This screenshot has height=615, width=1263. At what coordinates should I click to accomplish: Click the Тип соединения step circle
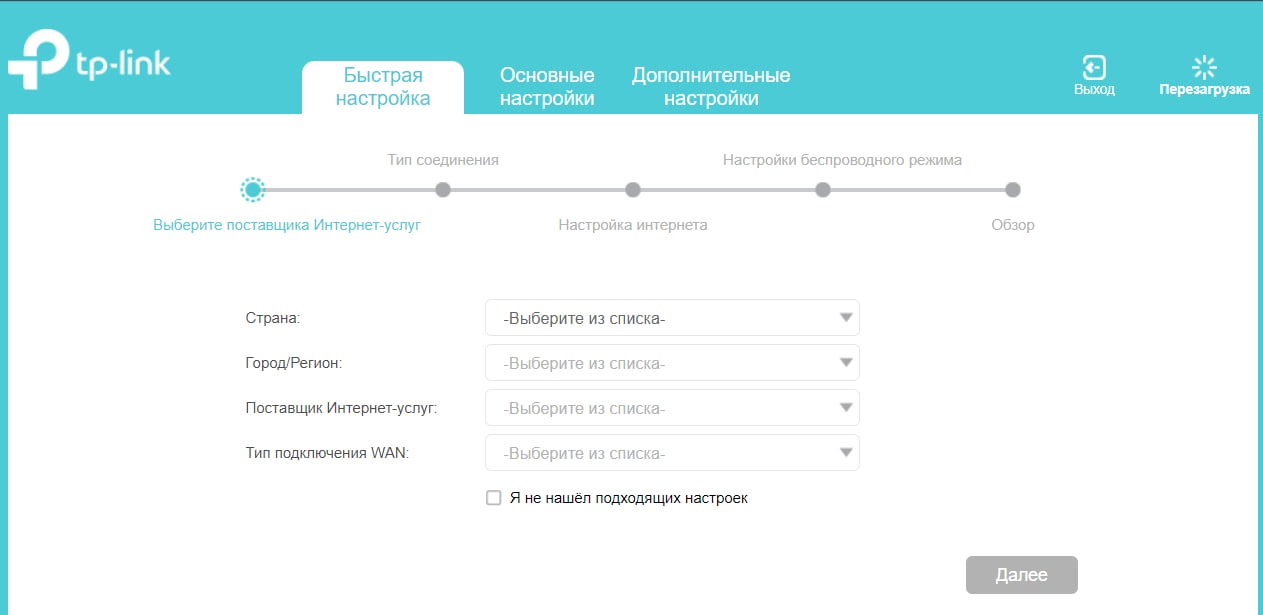(443, 189)
